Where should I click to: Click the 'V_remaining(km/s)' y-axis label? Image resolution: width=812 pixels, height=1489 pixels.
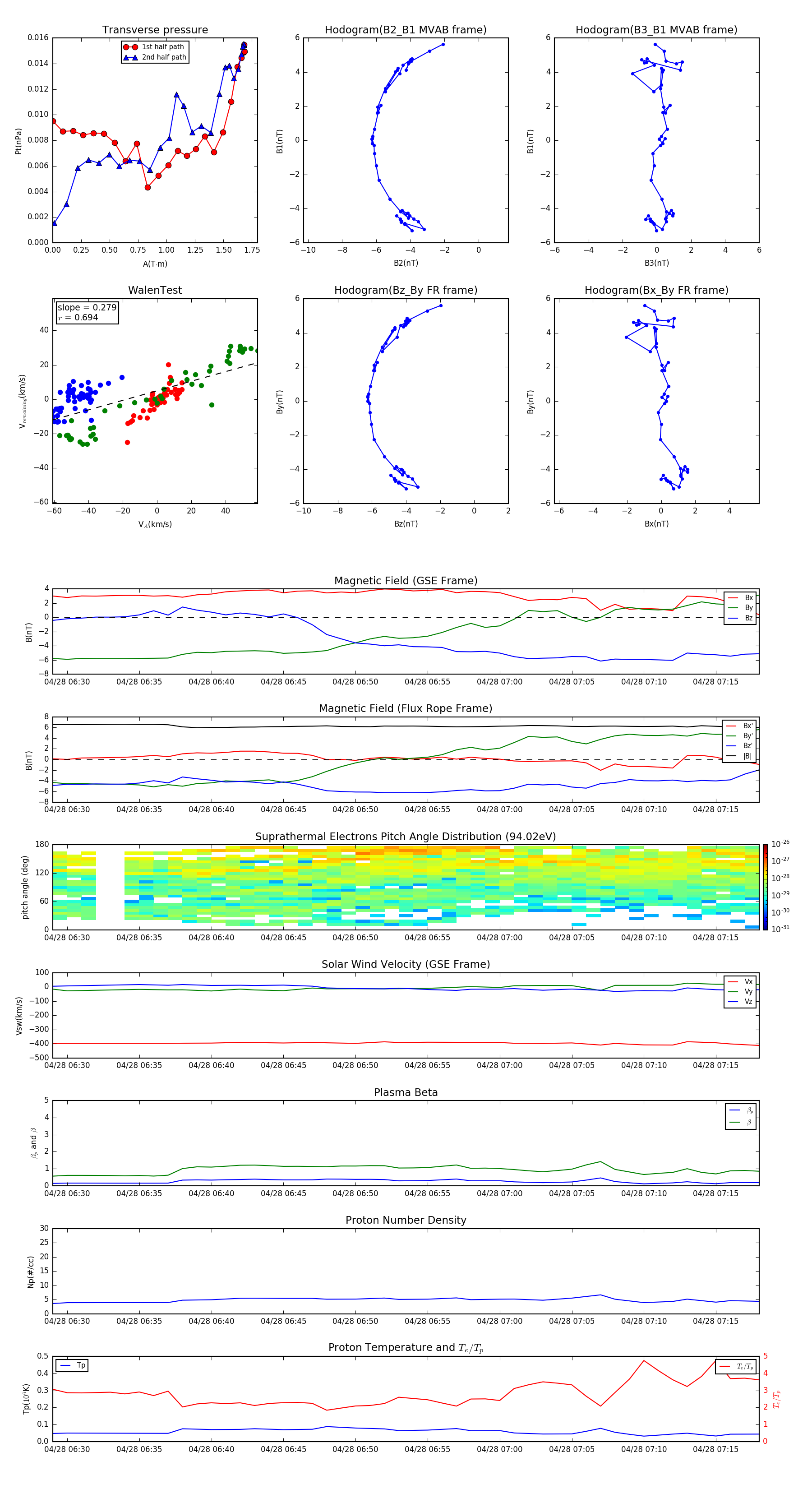(22, 401)
